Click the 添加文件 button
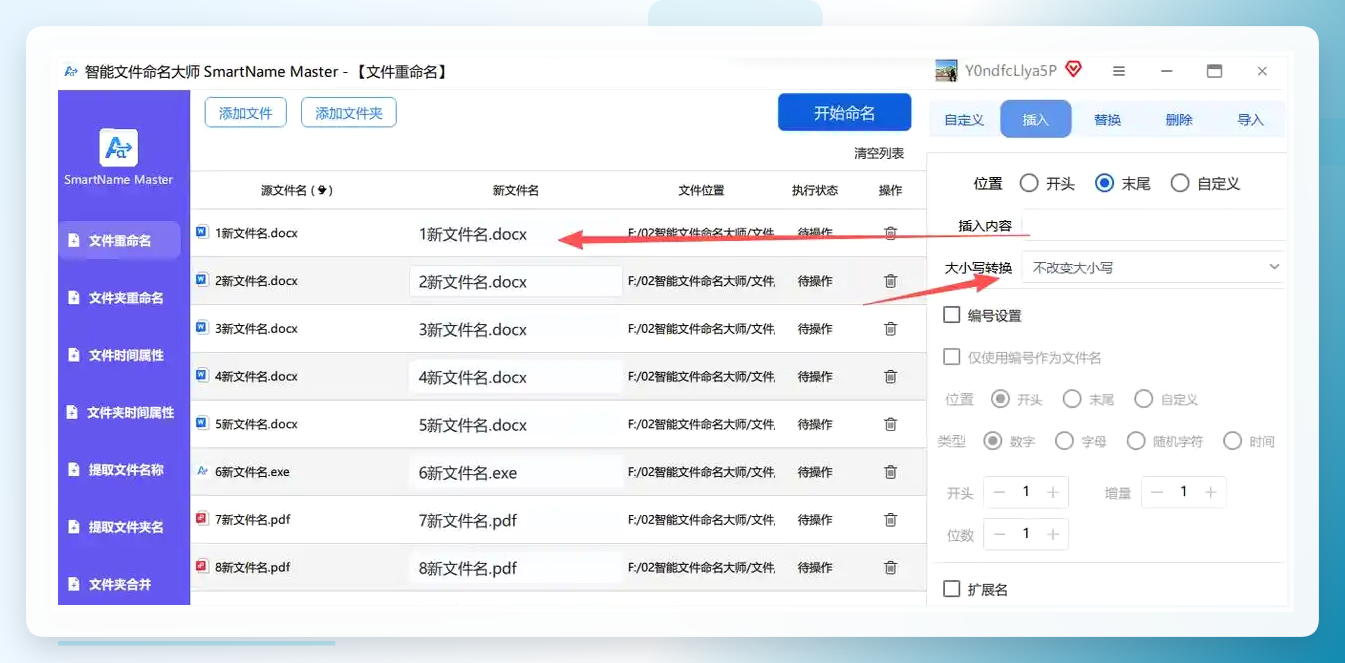Image resolution: width=1345 pixels, height=663 pixels. 246,113
